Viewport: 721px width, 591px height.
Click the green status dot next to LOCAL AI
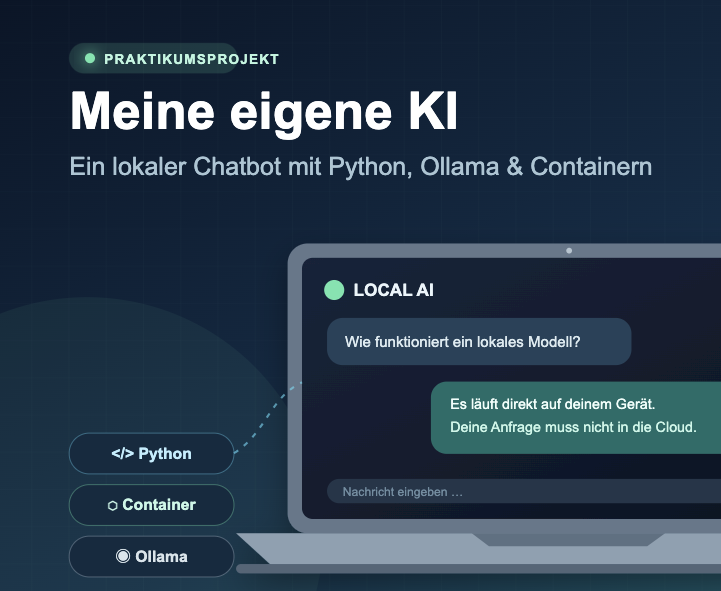click(334, 290)
